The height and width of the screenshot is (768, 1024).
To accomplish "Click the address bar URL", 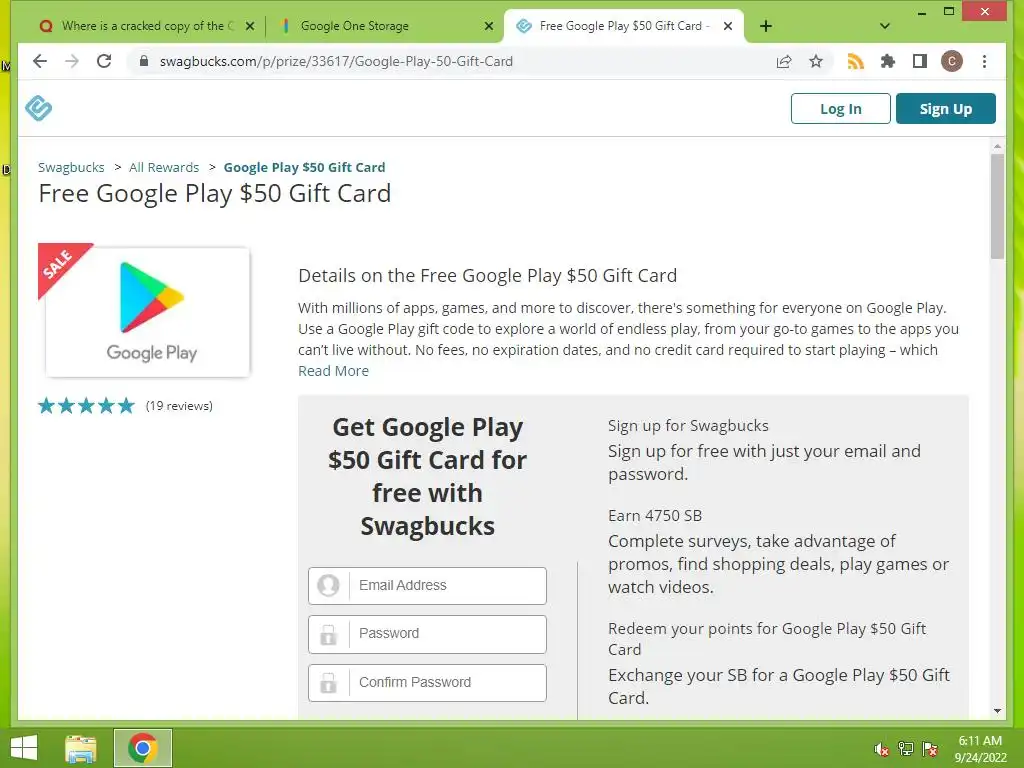I will click(336, 61).
